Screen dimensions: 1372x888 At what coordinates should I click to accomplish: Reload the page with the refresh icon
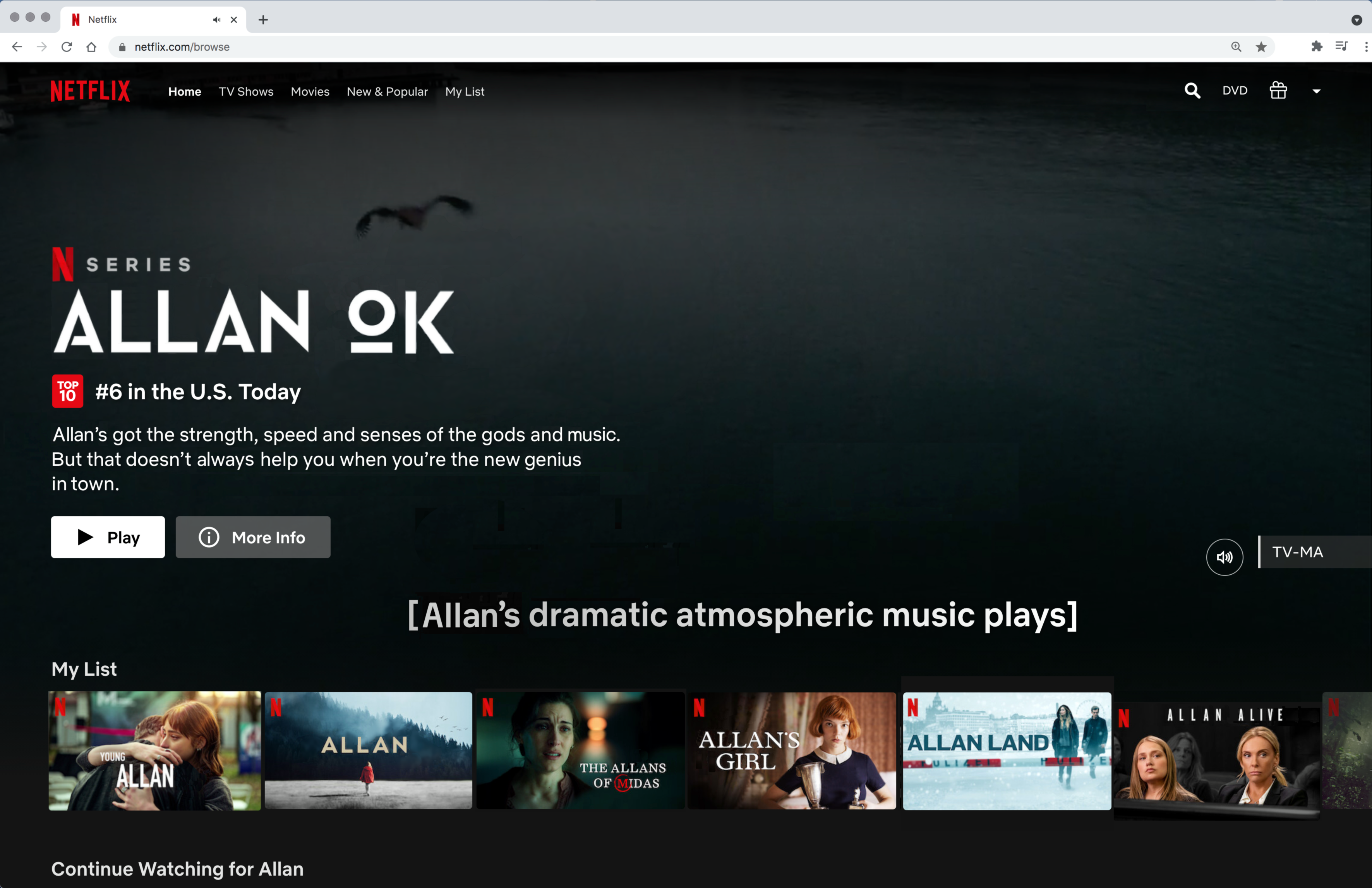click(x=67, y=47)
